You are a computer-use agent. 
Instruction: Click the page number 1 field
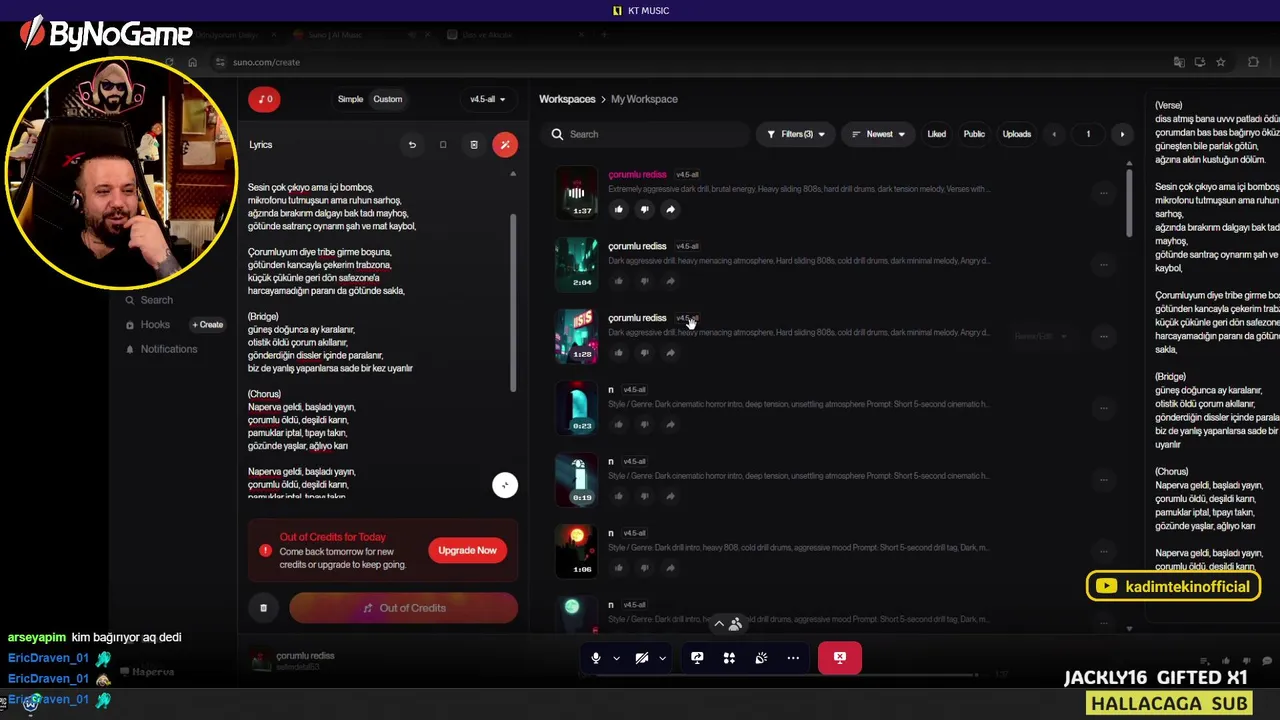1088,134
